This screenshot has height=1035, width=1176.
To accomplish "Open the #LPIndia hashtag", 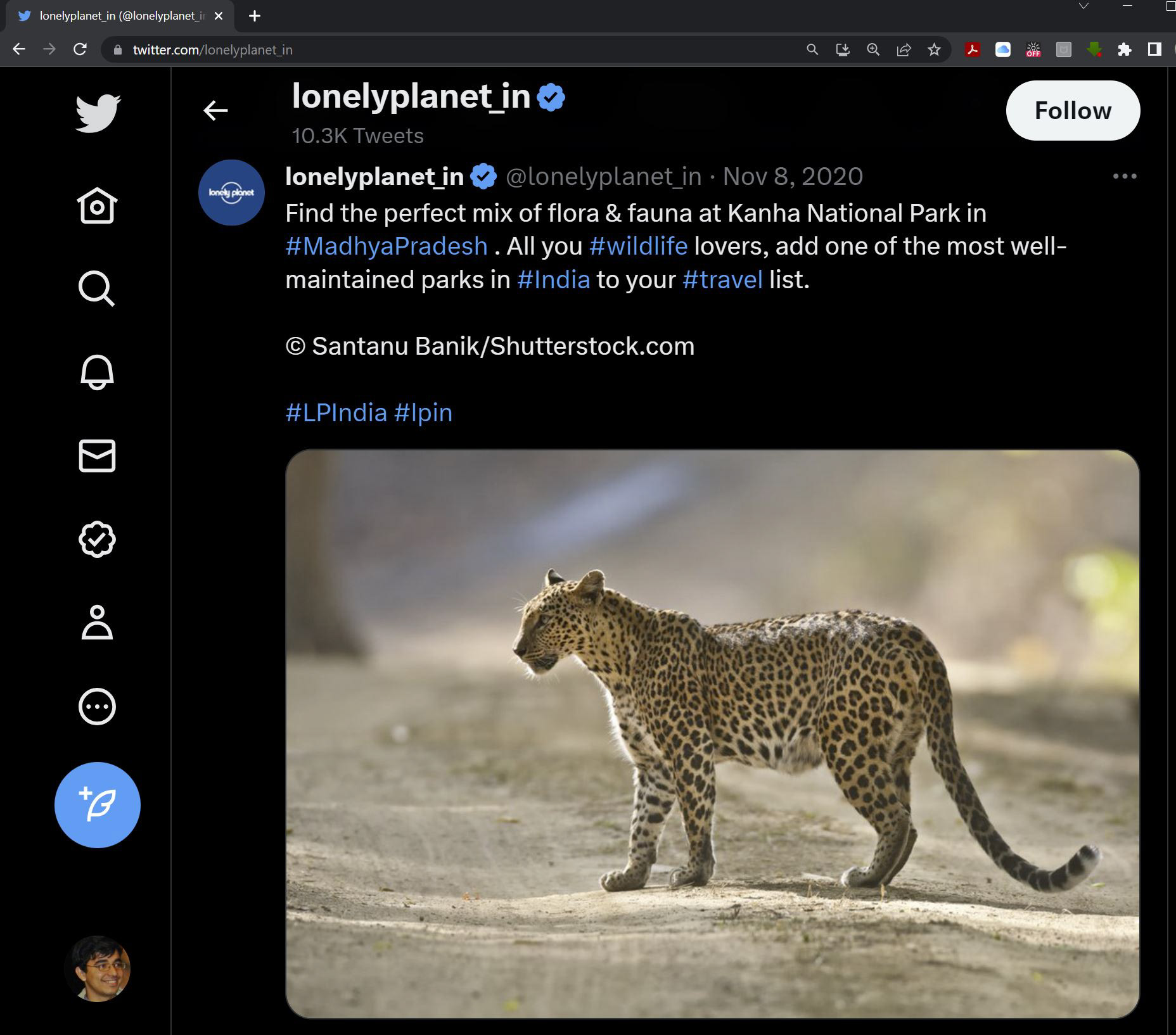I will point(336,412).
